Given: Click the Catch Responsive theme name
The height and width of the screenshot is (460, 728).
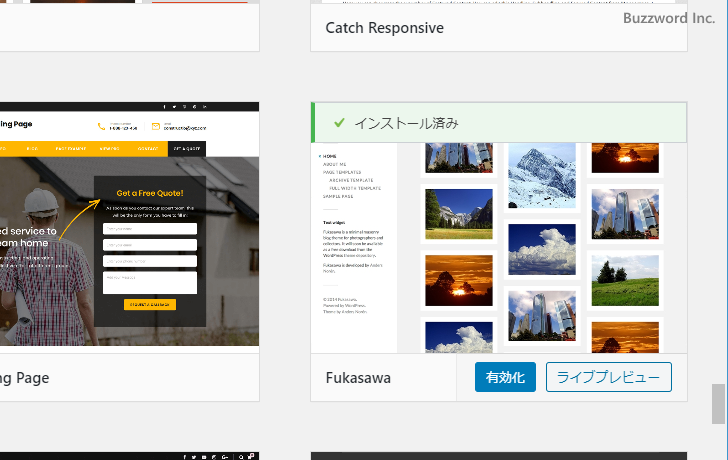Looking at the screenshot, I should [384, 27].
